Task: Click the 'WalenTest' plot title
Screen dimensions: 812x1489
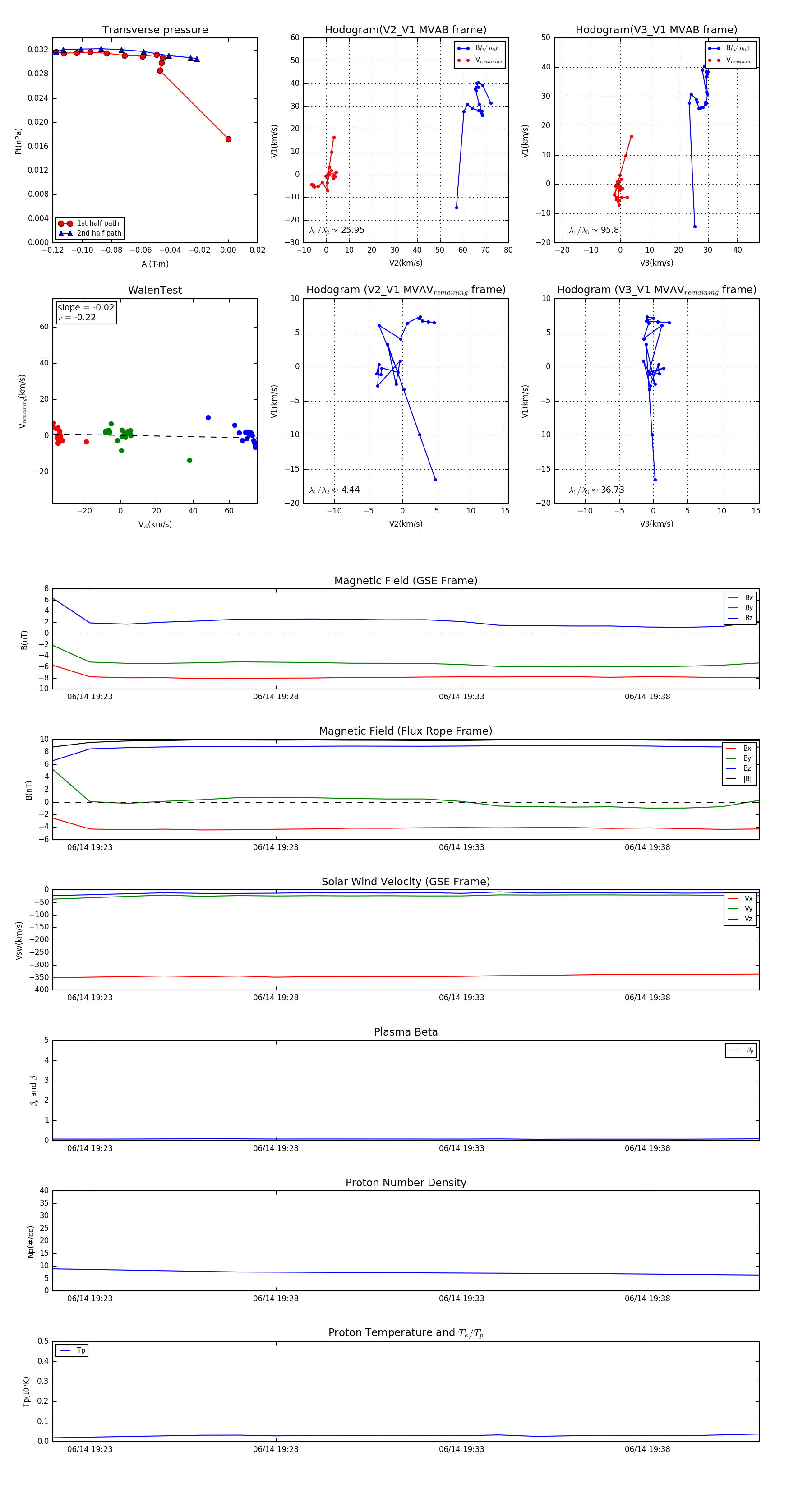Action: tap(155, 290)
